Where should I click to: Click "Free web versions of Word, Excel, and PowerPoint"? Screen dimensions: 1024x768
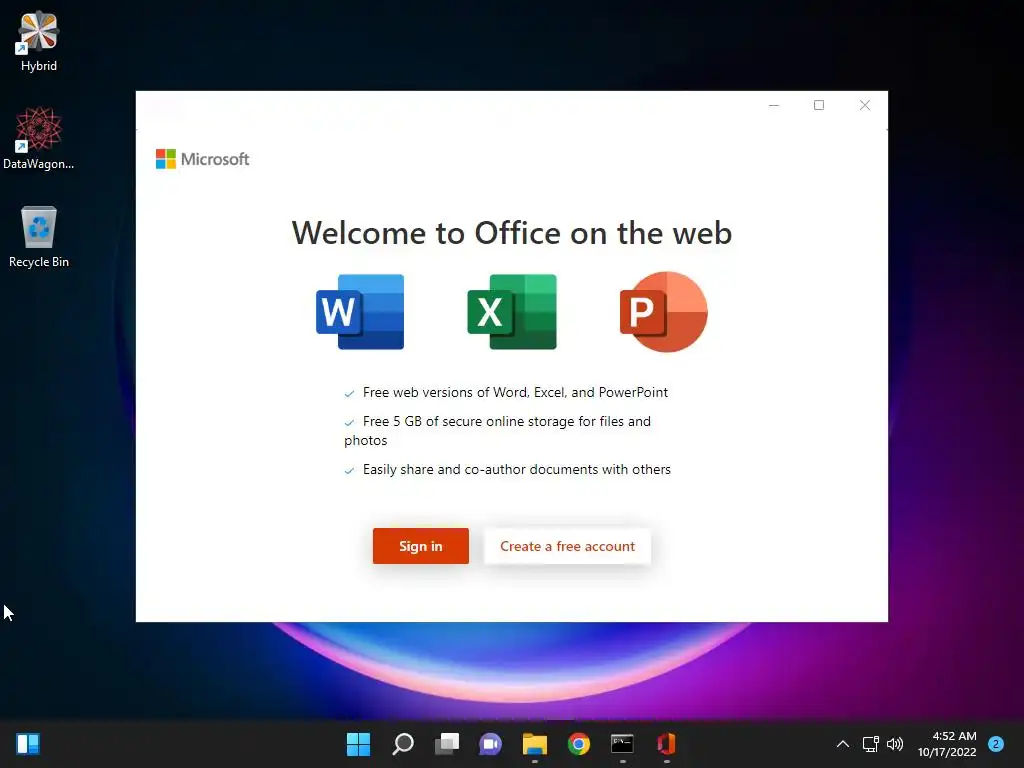click(515, 392)
